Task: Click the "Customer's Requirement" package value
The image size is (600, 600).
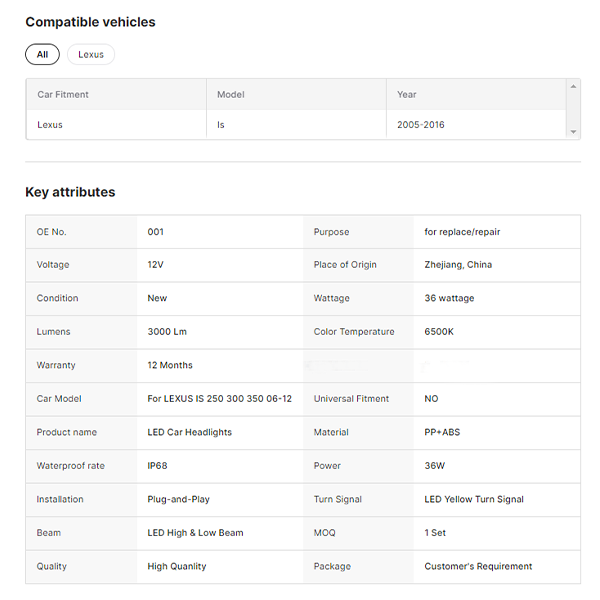Action: click(x=478, y=566)
